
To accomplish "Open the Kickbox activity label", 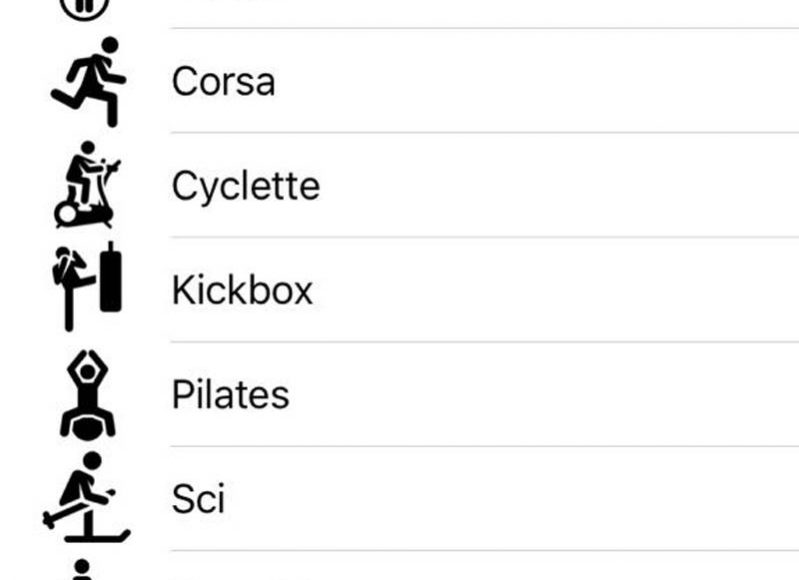I will click(243, 289).
